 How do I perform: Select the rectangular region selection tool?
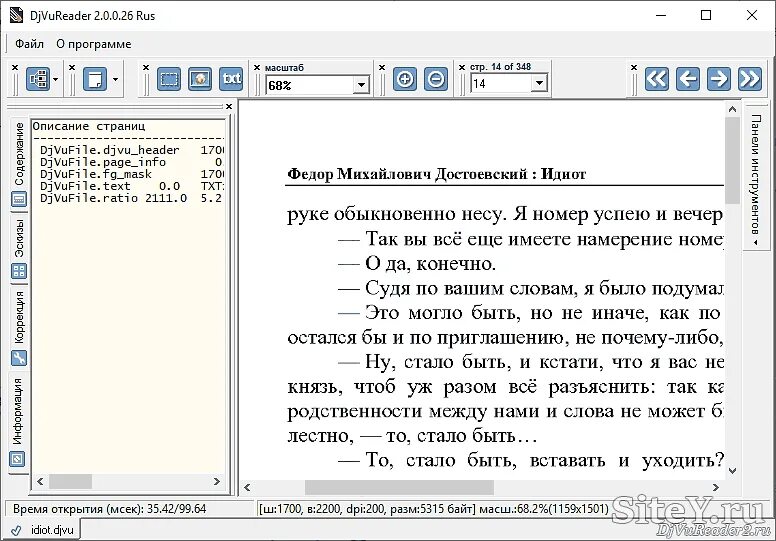pyautogui.click(x=169, y=79)
